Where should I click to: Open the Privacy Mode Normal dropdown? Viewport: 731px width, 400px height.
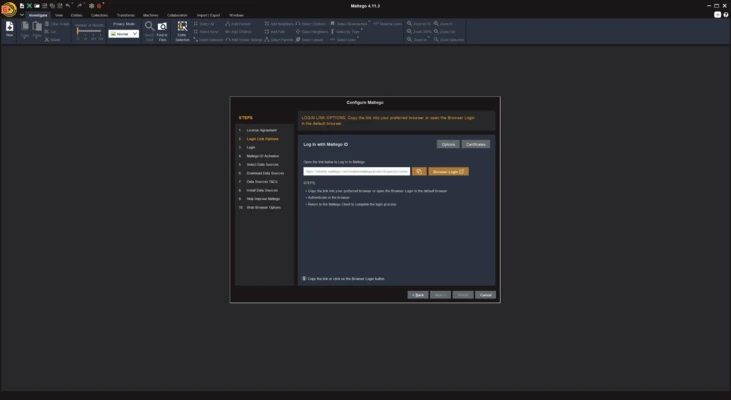tap(124, 34)
